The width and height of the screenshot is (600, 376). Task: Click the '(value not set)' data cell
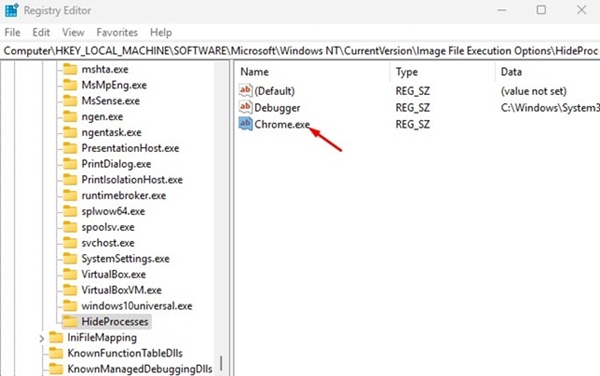[x=533, y=91]
